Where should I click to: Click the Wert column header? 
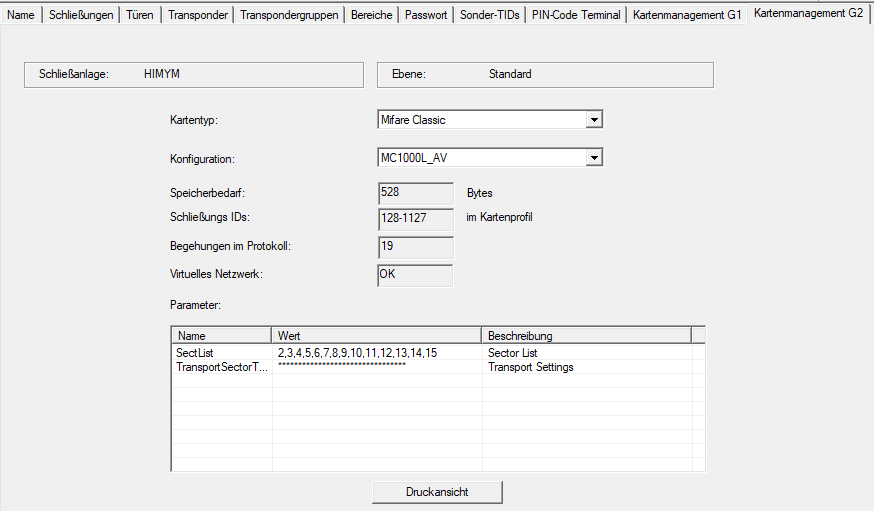click(376, 336)
